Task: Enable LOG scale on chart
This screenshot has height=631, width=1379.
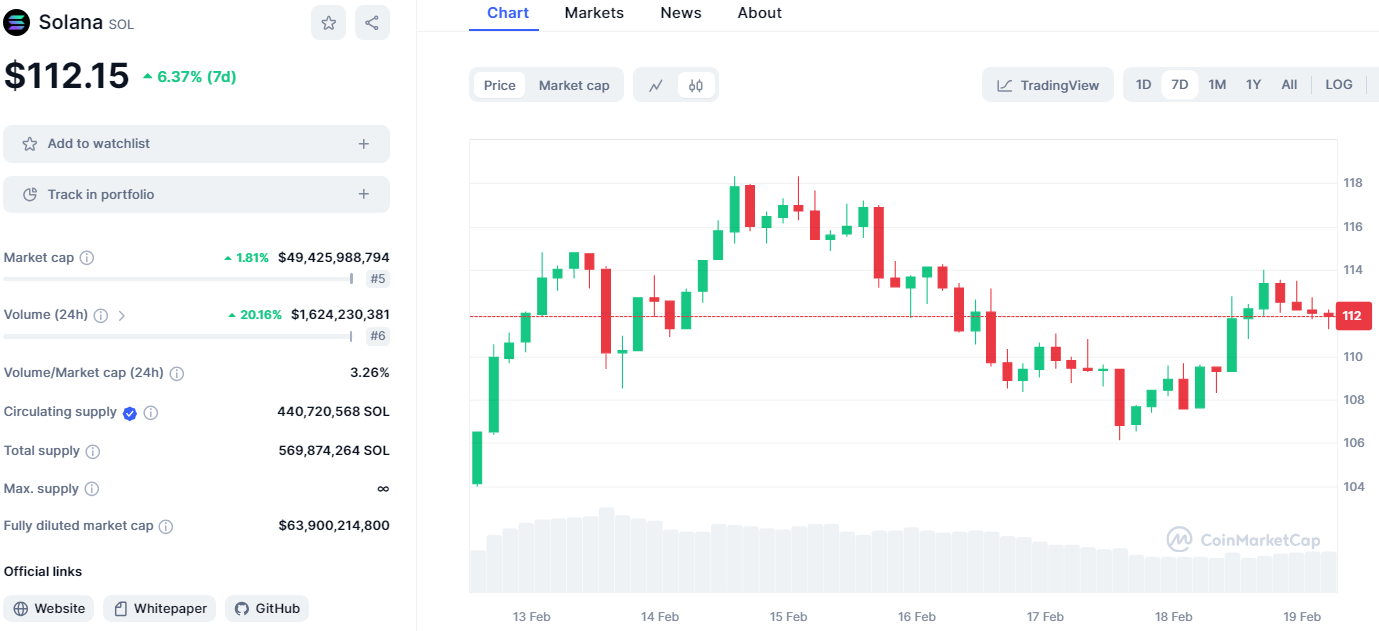Action: tap(1339, 84)
